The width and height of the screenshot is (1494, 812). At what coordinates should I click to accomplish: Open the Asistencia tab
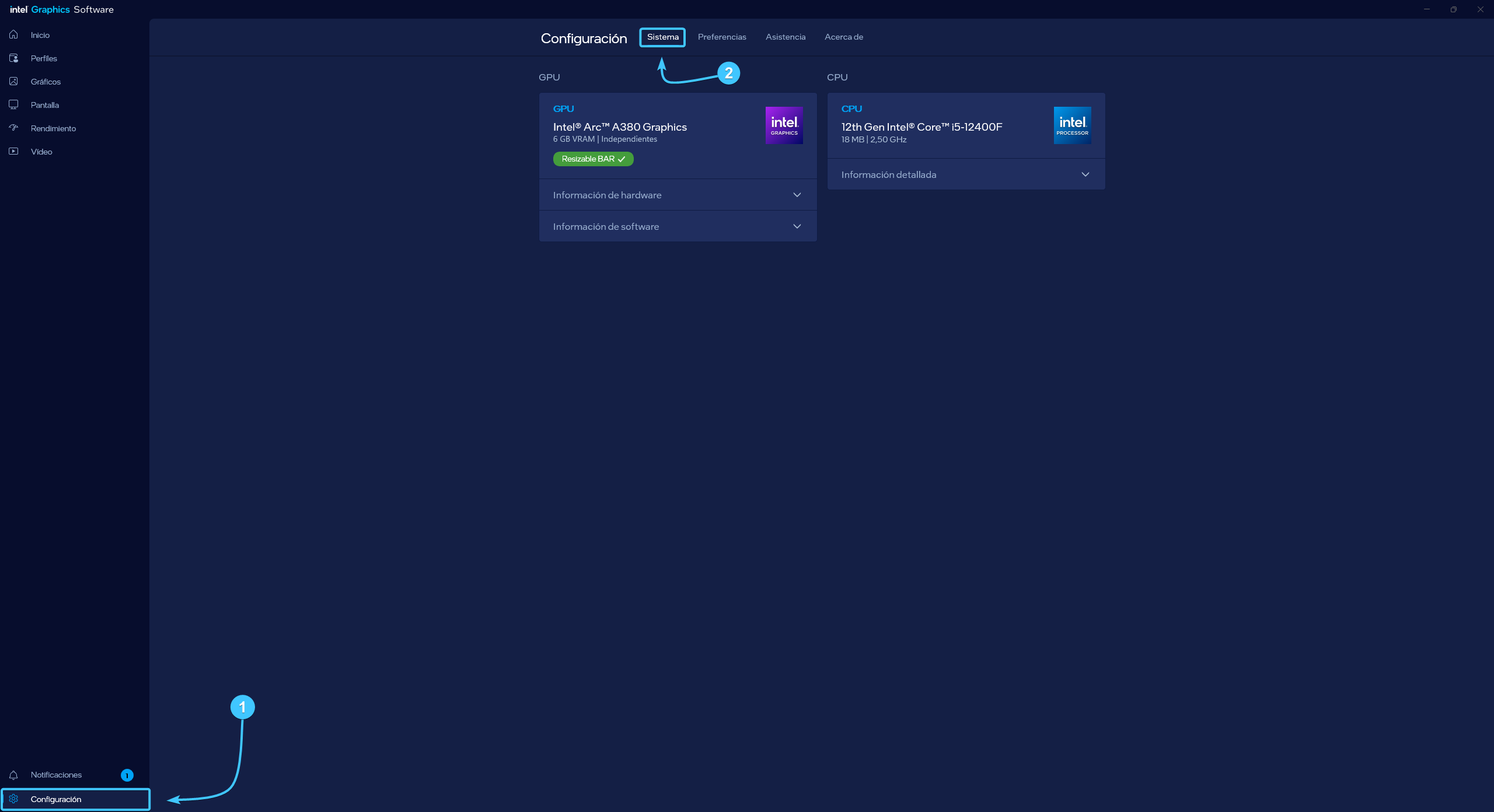[x=786, y=37]
